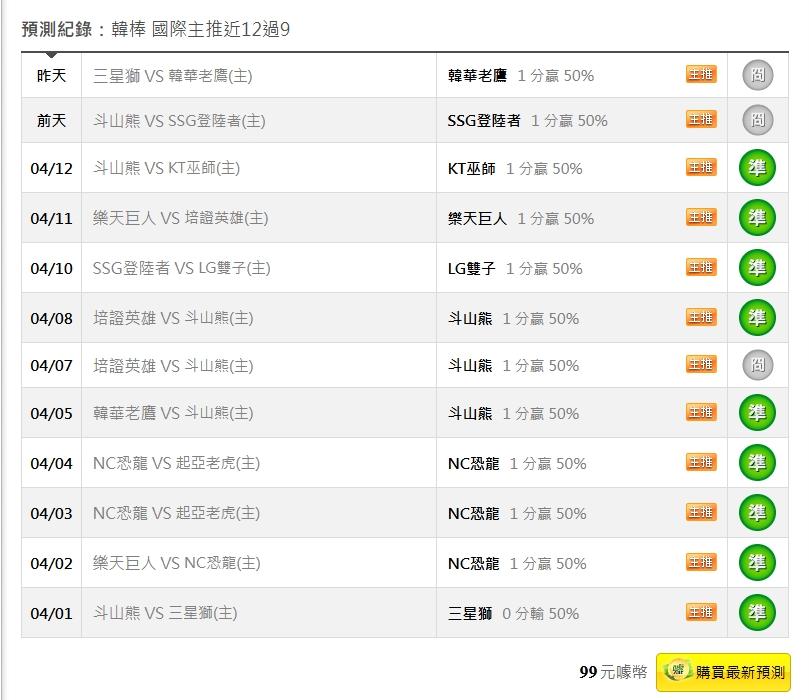Click the 主推 badge in the 04/03 row
Screen dimensions: 809x700
(x=701, y=512)
